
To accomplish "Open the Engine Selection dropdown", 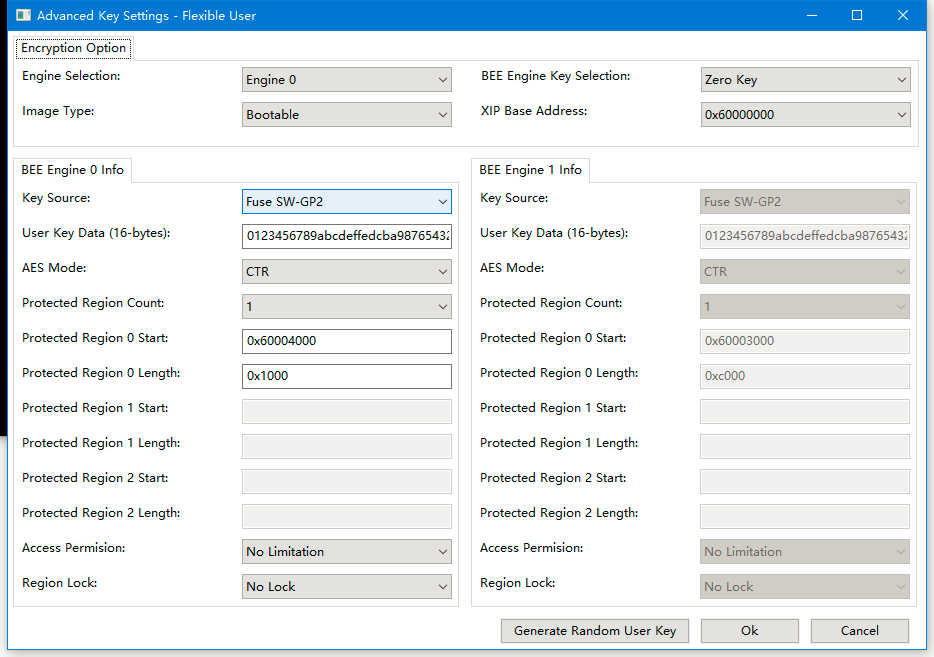I will tap(346, 79).
